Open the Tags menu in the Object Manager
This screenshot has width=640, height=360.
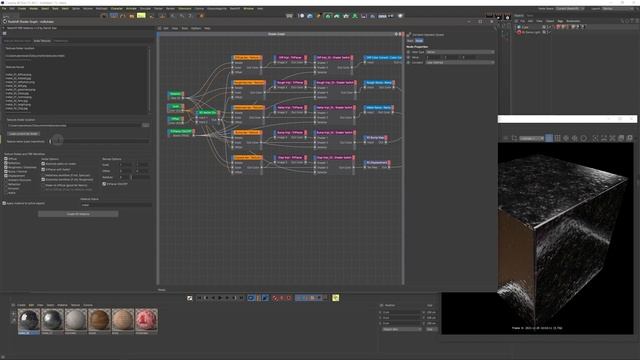pyautogui.click(x=560, y=21)
